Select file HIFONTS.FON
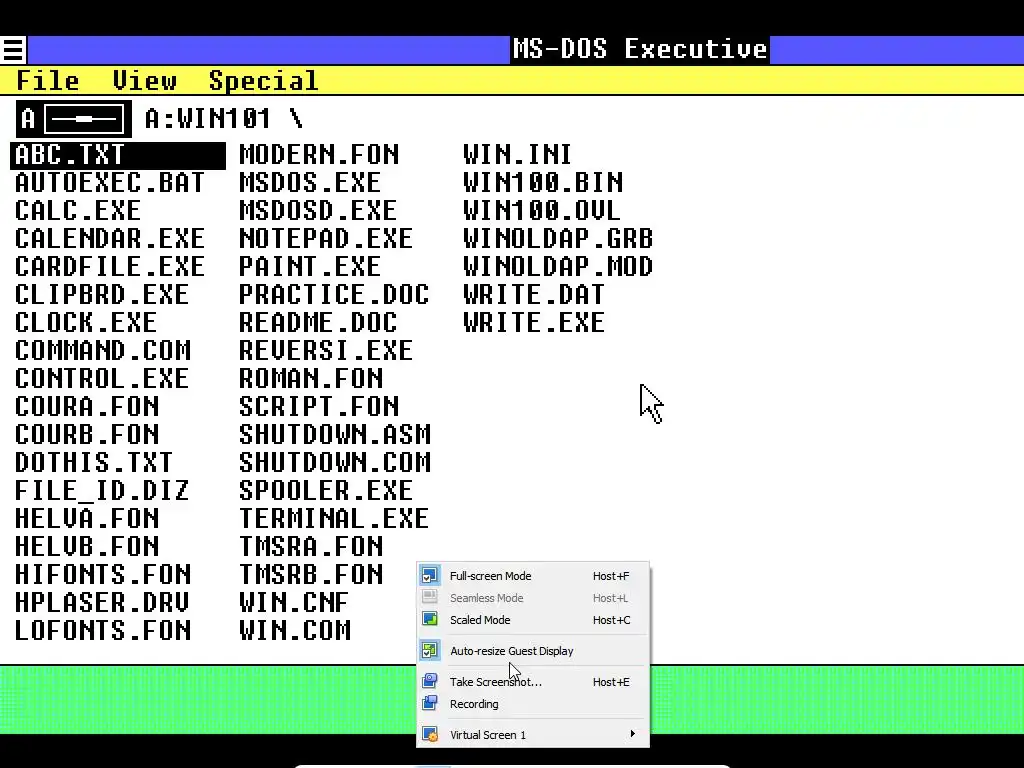 click(x=103, y=575)
